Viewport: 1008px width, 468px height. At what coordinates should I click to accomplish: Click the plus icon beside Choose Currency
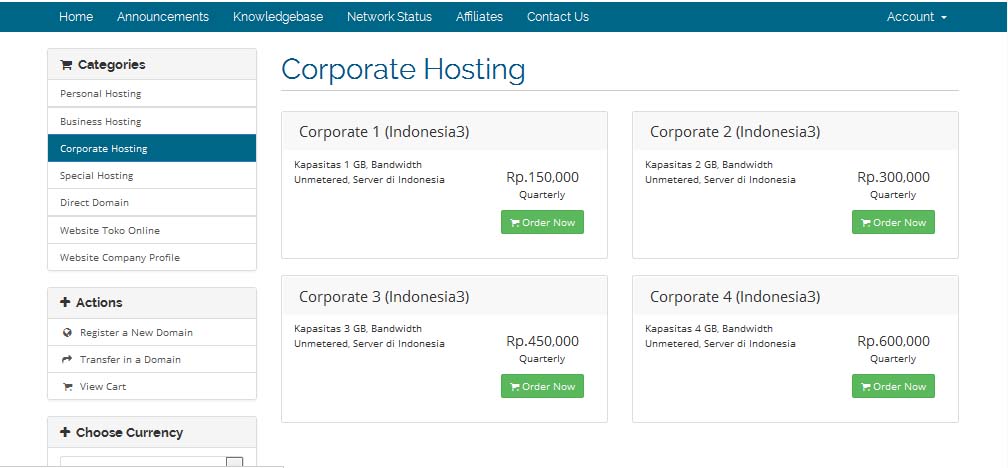[x=66, y=433]
